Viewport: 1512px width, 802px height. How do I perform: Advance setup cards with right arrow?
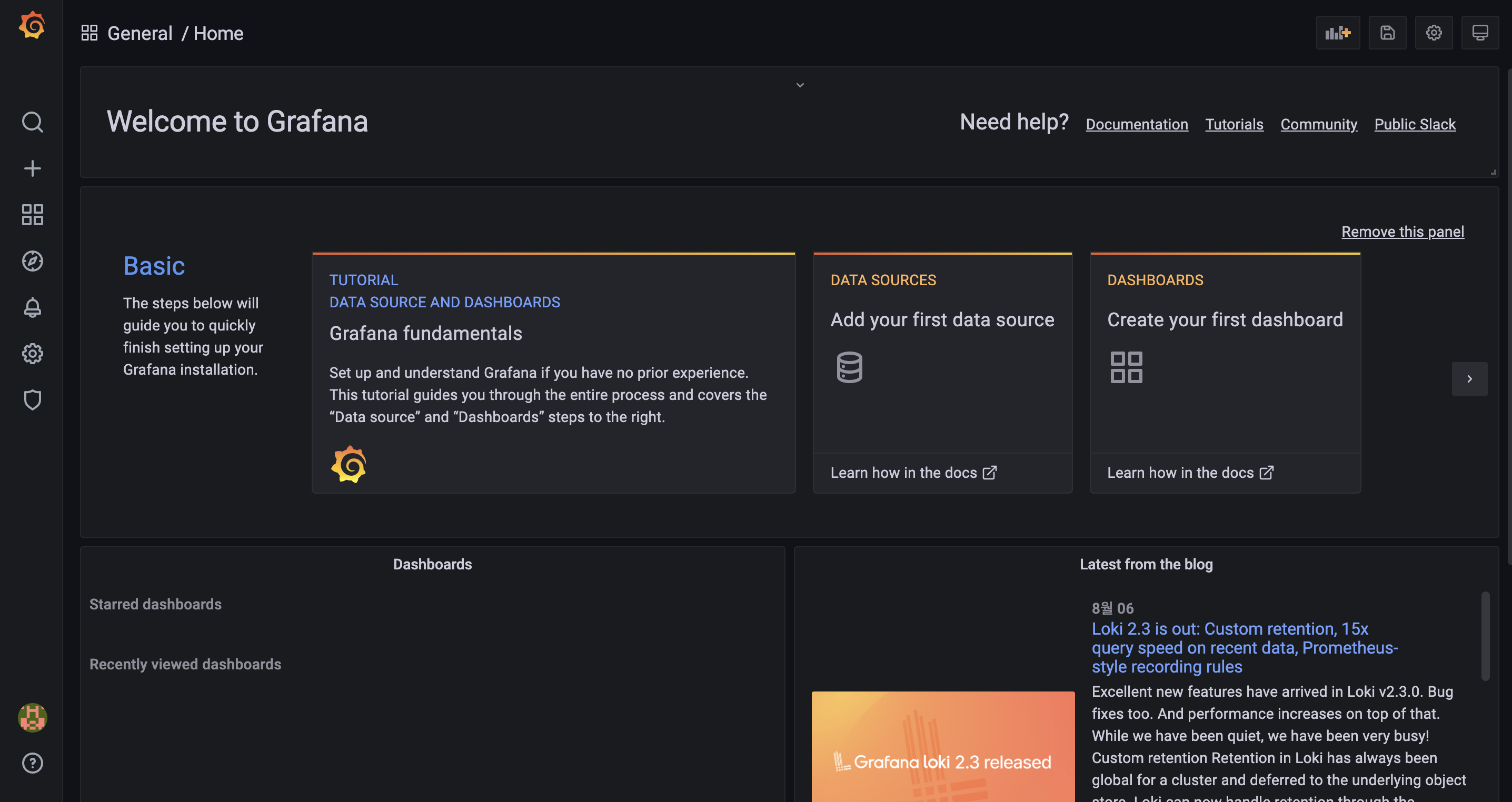click(1469, 379)
